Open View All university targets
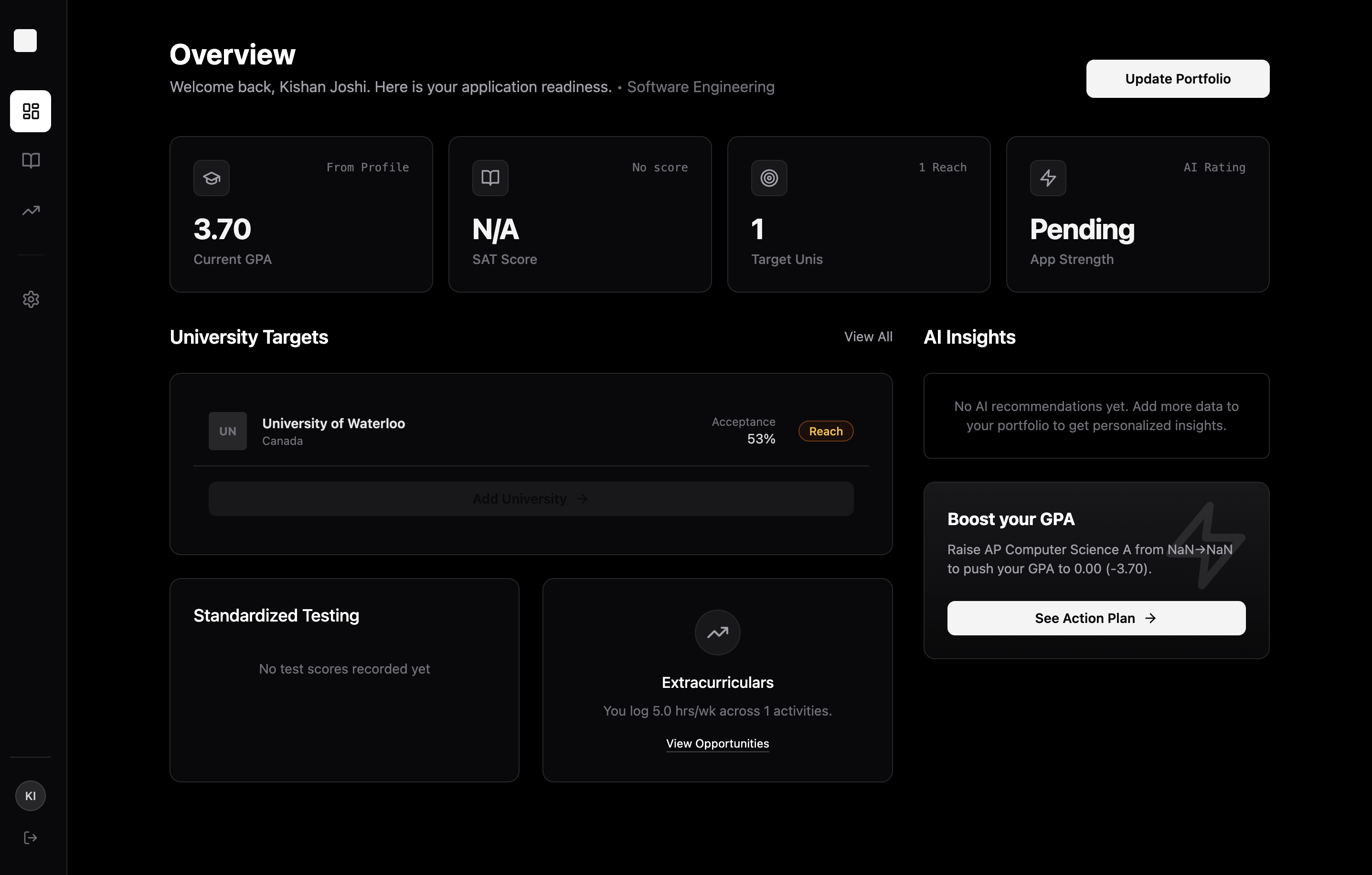The width and height of the screenshot is (1372, 875). [x=868, y=337]
